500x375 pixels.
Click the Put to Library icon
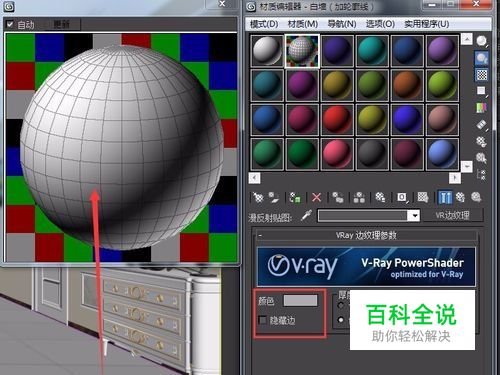tap(380, 198)
